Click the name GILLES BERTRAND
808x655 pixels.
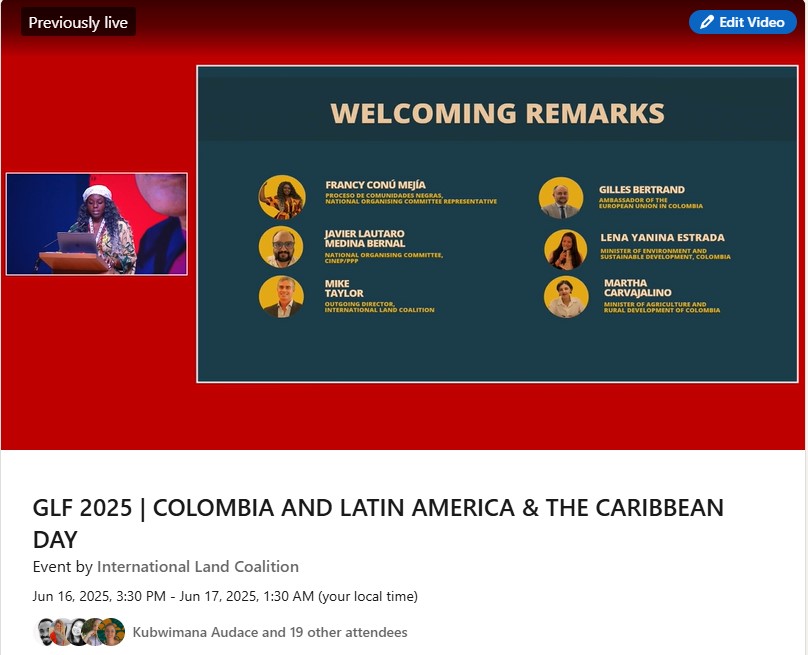(642, 190)
